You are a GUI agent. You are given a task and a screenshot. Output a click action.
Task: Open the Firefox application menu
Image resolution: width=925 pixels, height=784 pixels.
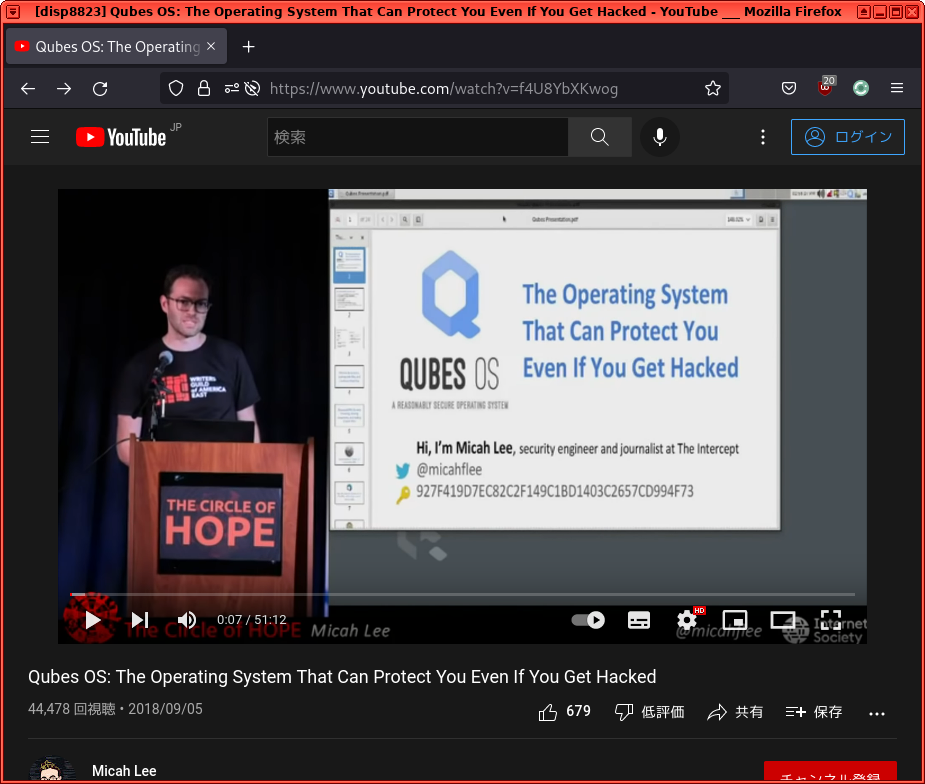click(x=897, y=88)
